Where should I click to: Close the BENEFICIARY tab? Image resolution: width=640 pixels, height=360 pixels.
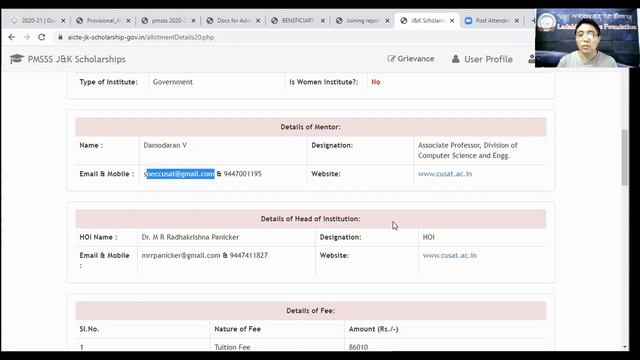pos(323,20)
